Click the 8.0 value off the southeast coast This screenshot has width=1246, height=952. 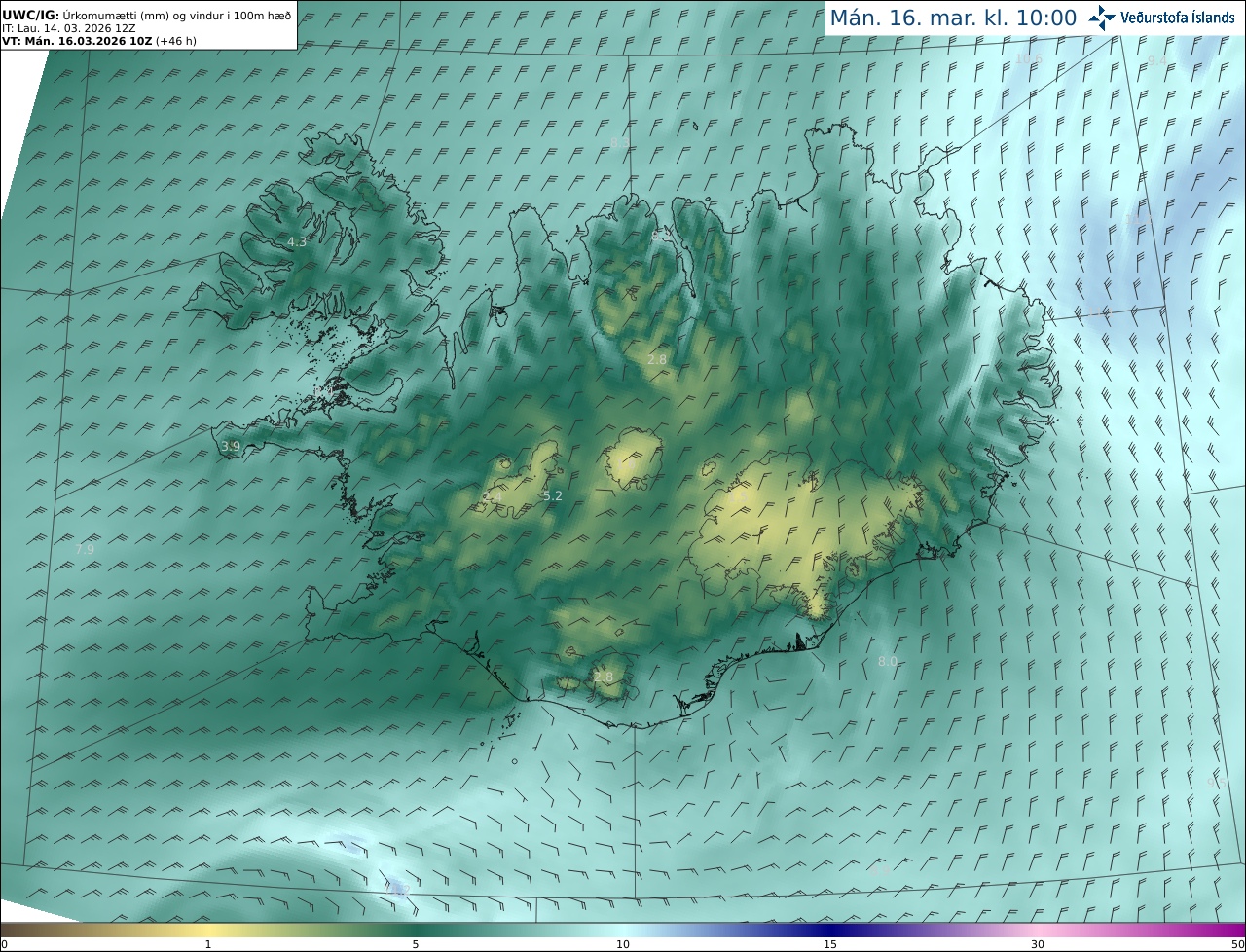pyautogui.click(x=888, y=661)
